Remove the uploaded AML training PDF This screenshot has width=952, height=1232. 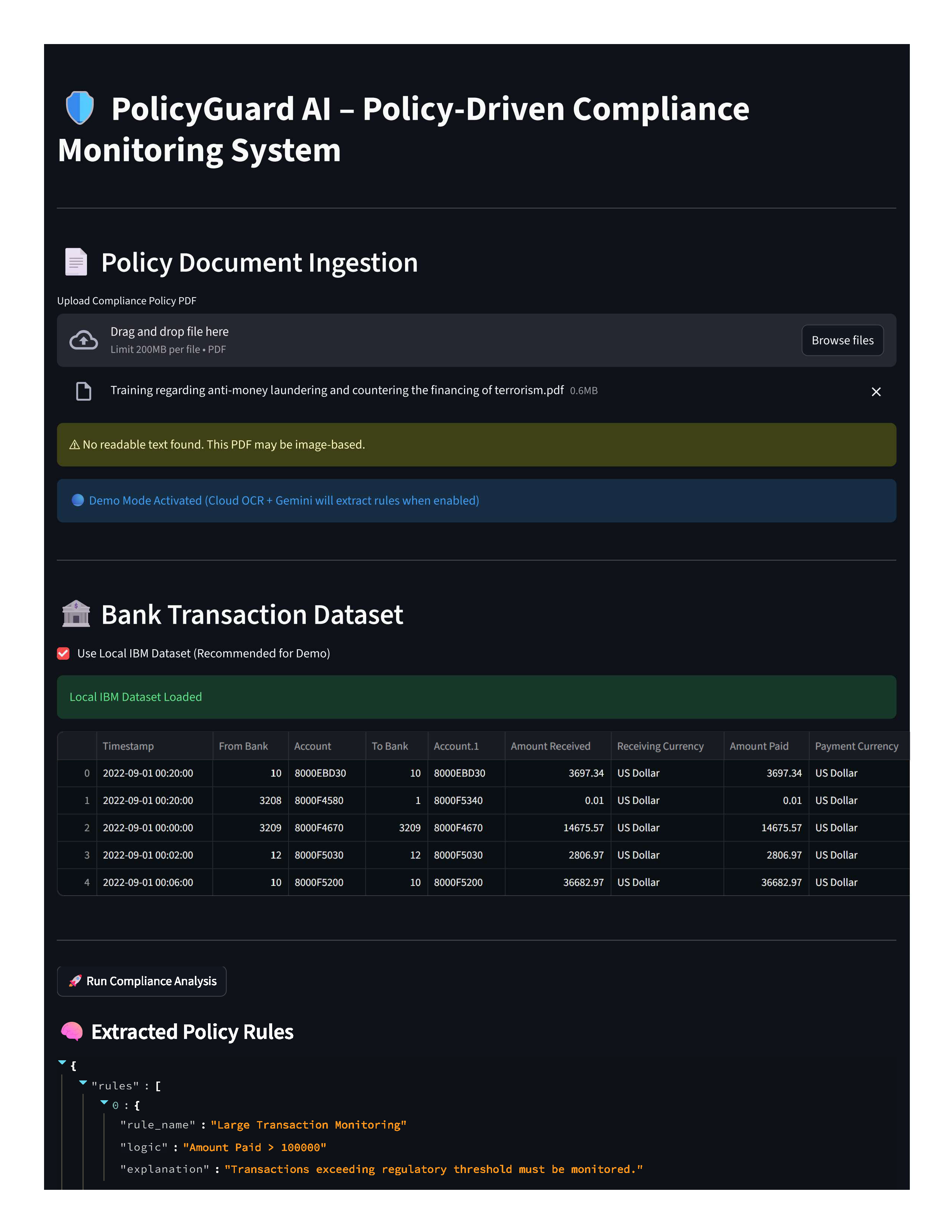coord(876,392)
